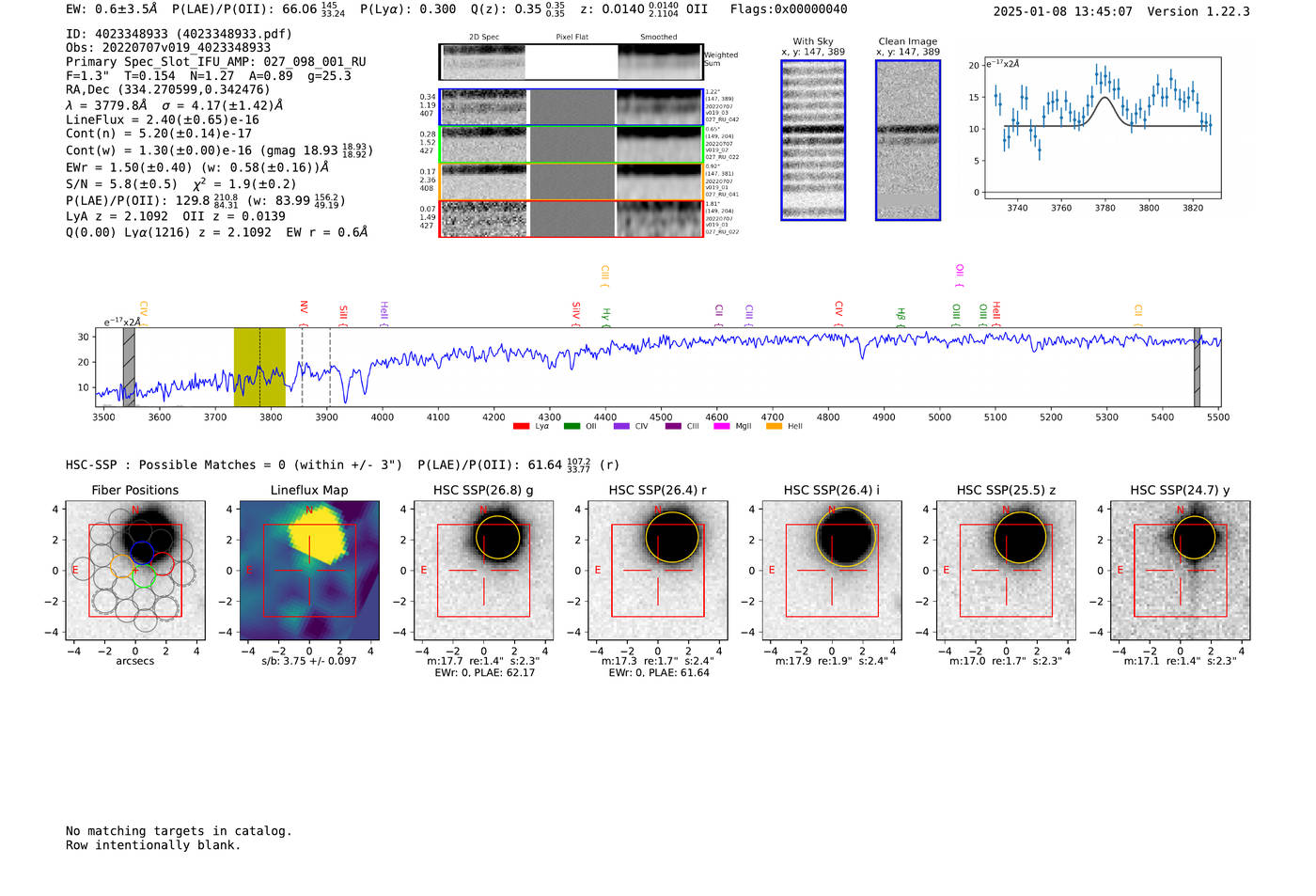Open the Lineflux Map panel
Viewport: 1316px width, 896px height.
coord(309,570)
